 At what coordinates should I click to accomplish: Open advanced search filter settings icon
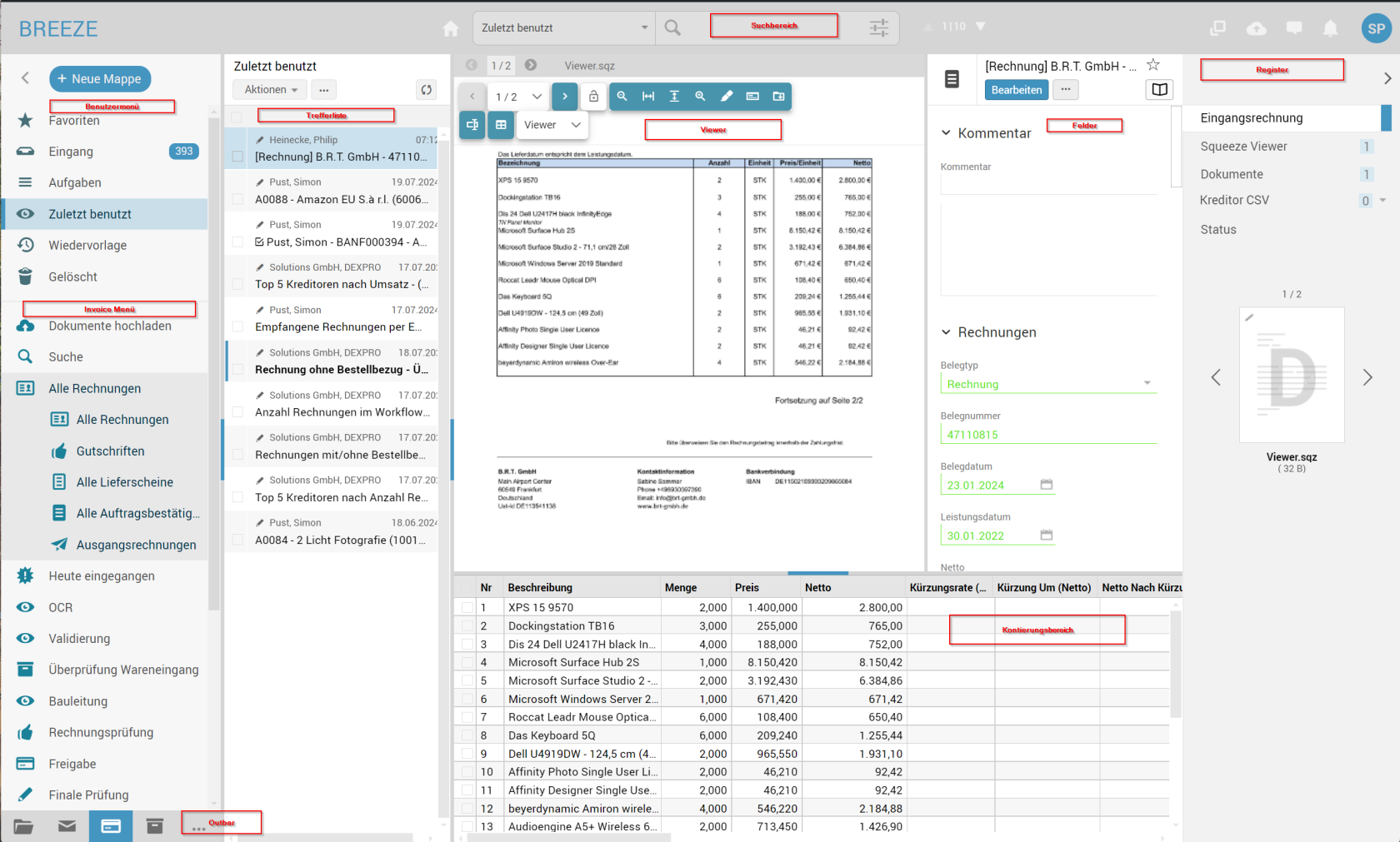point(878,28)
